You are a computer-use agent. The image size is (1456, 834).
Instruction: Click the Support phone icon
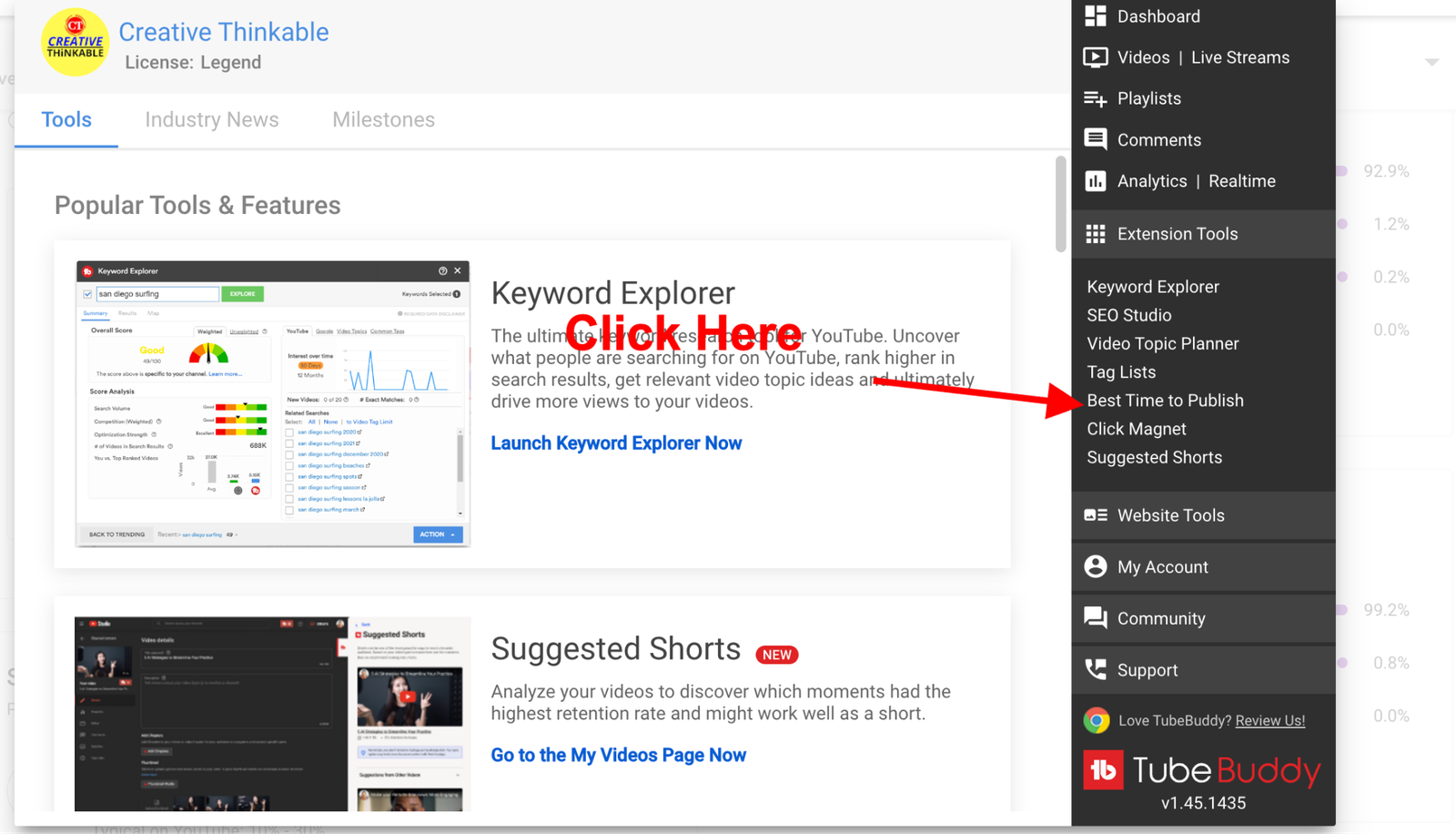[x=1096, y=669]
